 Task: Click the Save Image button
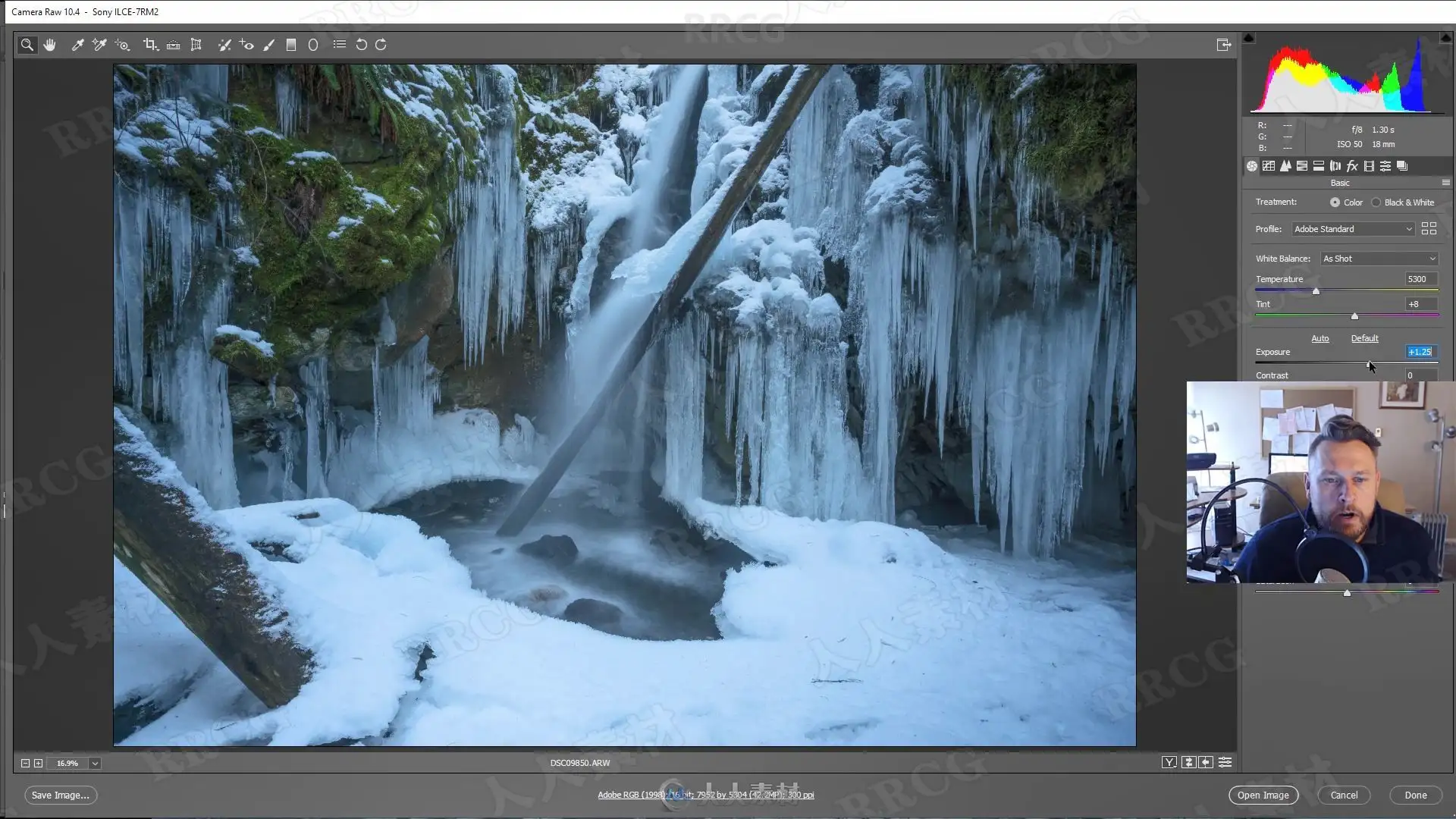61,795
